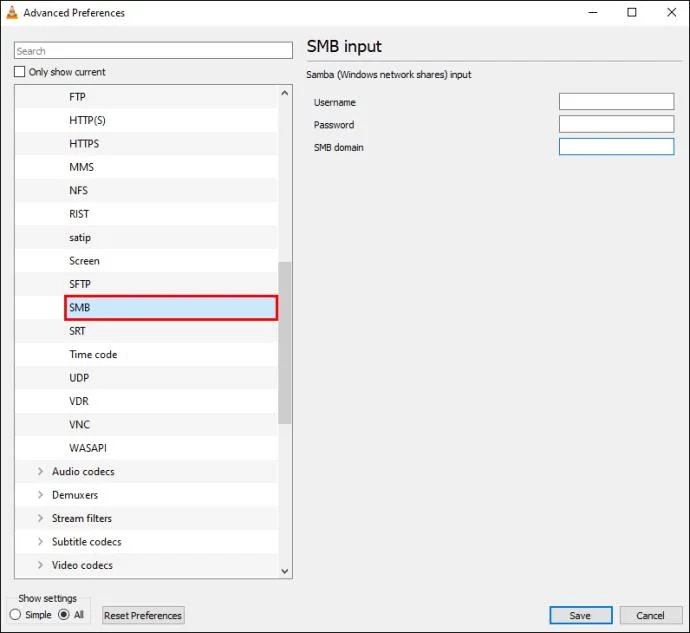The width and height of the screenshot is (690, 633).
Task: Focus the Username input box
Action: 616,102
